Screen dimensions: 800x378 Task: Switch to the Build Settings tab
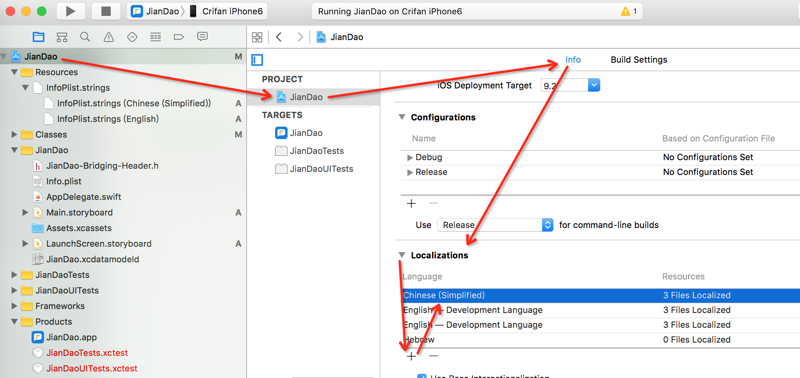[639, 60]
